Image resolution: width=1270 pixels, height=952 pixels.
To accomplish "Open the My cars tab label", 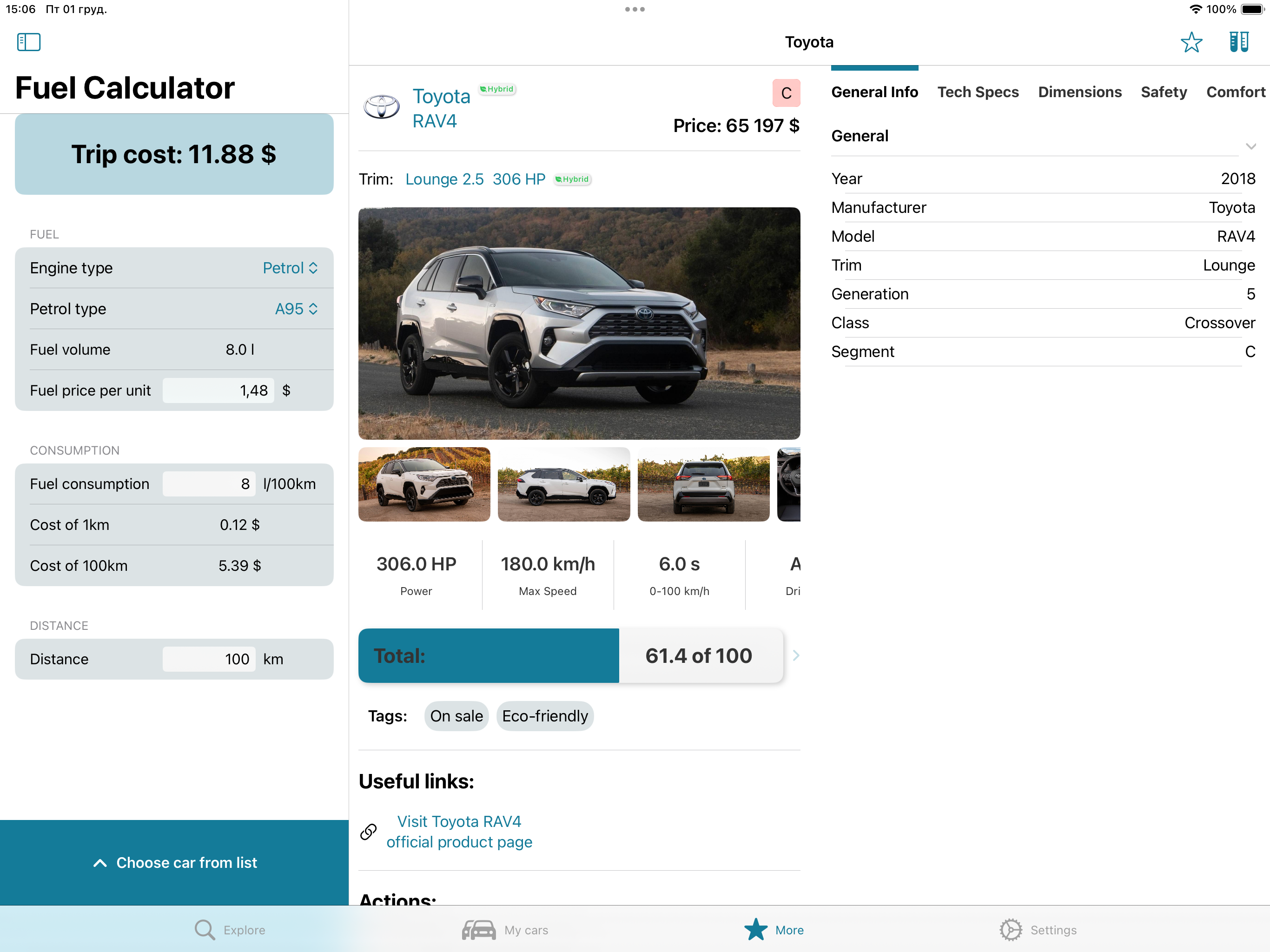I will [526, 930].
